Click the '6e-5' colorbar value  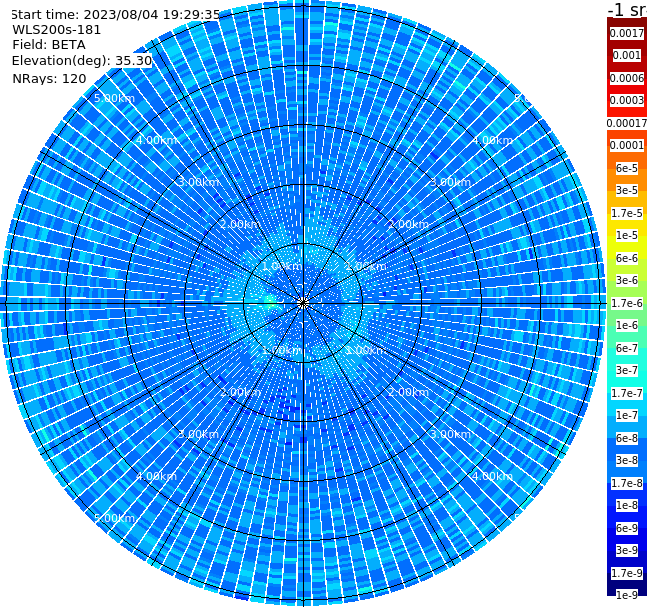(627, 168)
